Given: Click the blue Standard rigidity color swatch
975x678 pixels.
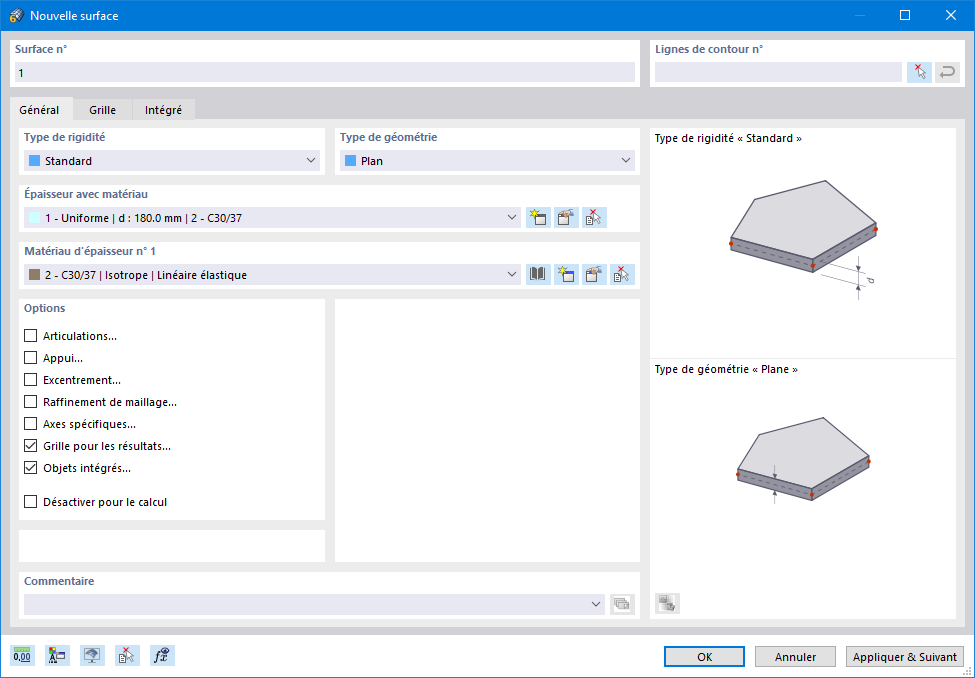Looking at the screenshot, I should 35,160.
